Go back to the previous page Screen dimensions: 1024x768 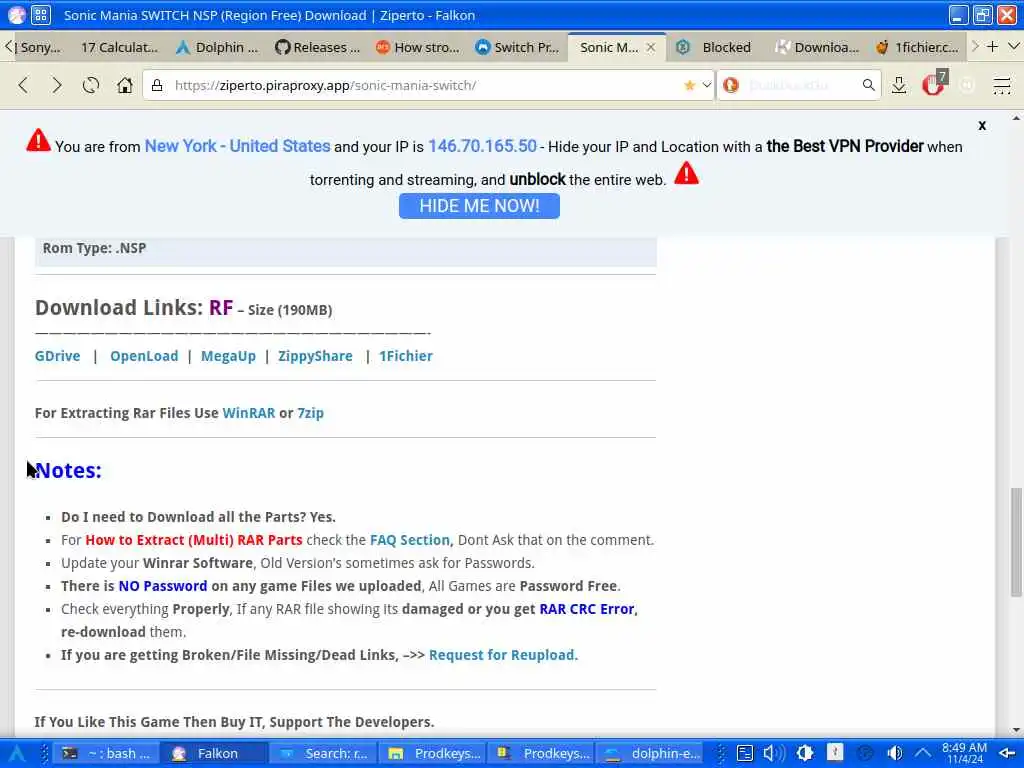(24, 85)
